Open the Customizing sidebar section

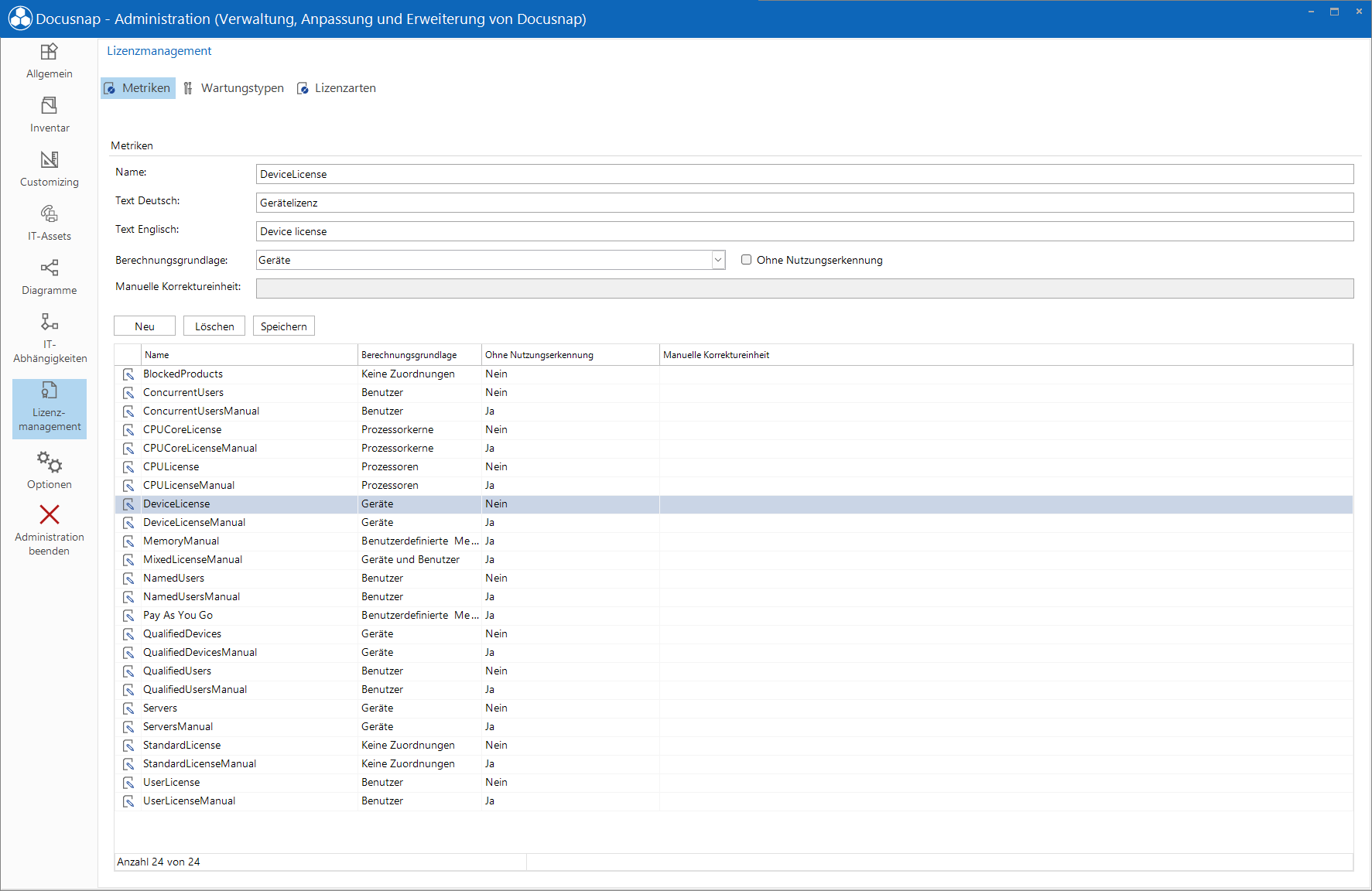tap(50, 169)
